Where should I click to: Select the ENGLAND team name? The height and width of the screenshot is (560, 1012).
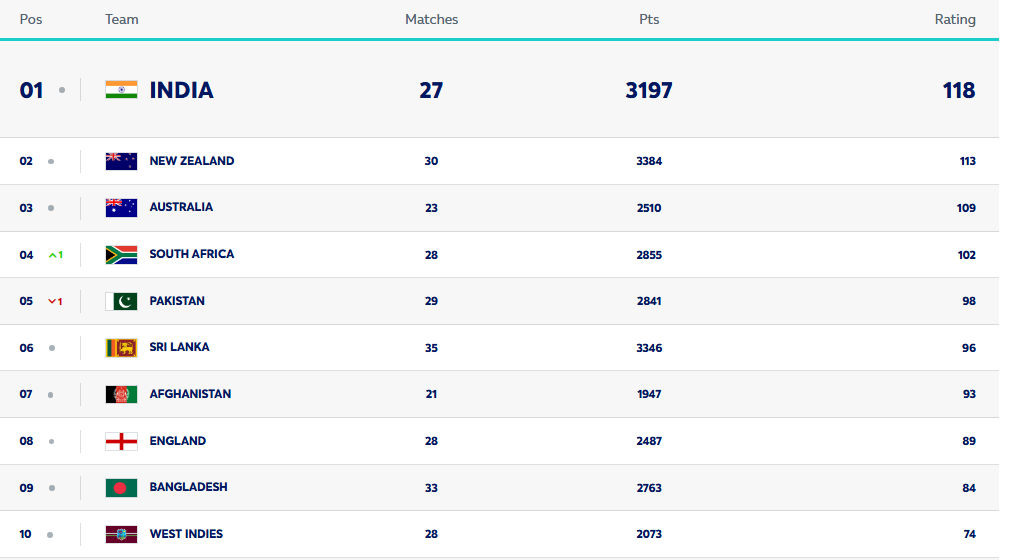point(177,441)
